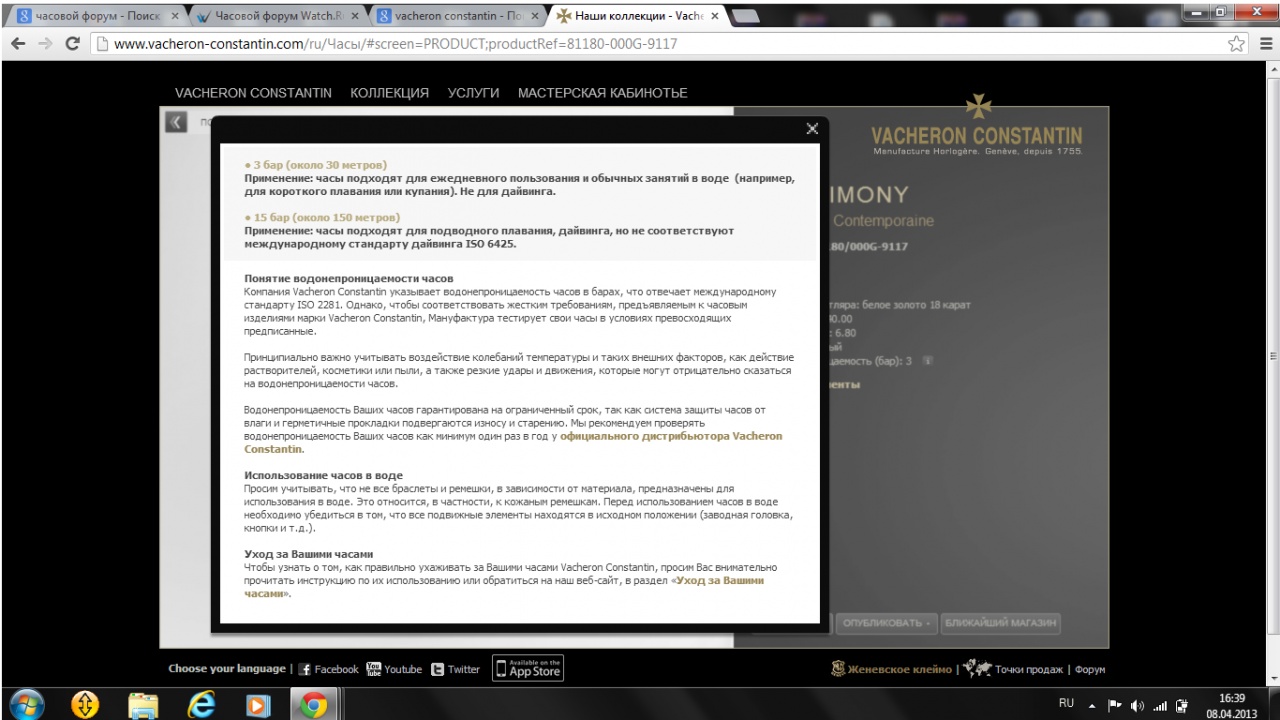Image resolution: width=1280 pixels, height=720 pixels.
Task: Open the media player taskbar icon
Action: 258,705
